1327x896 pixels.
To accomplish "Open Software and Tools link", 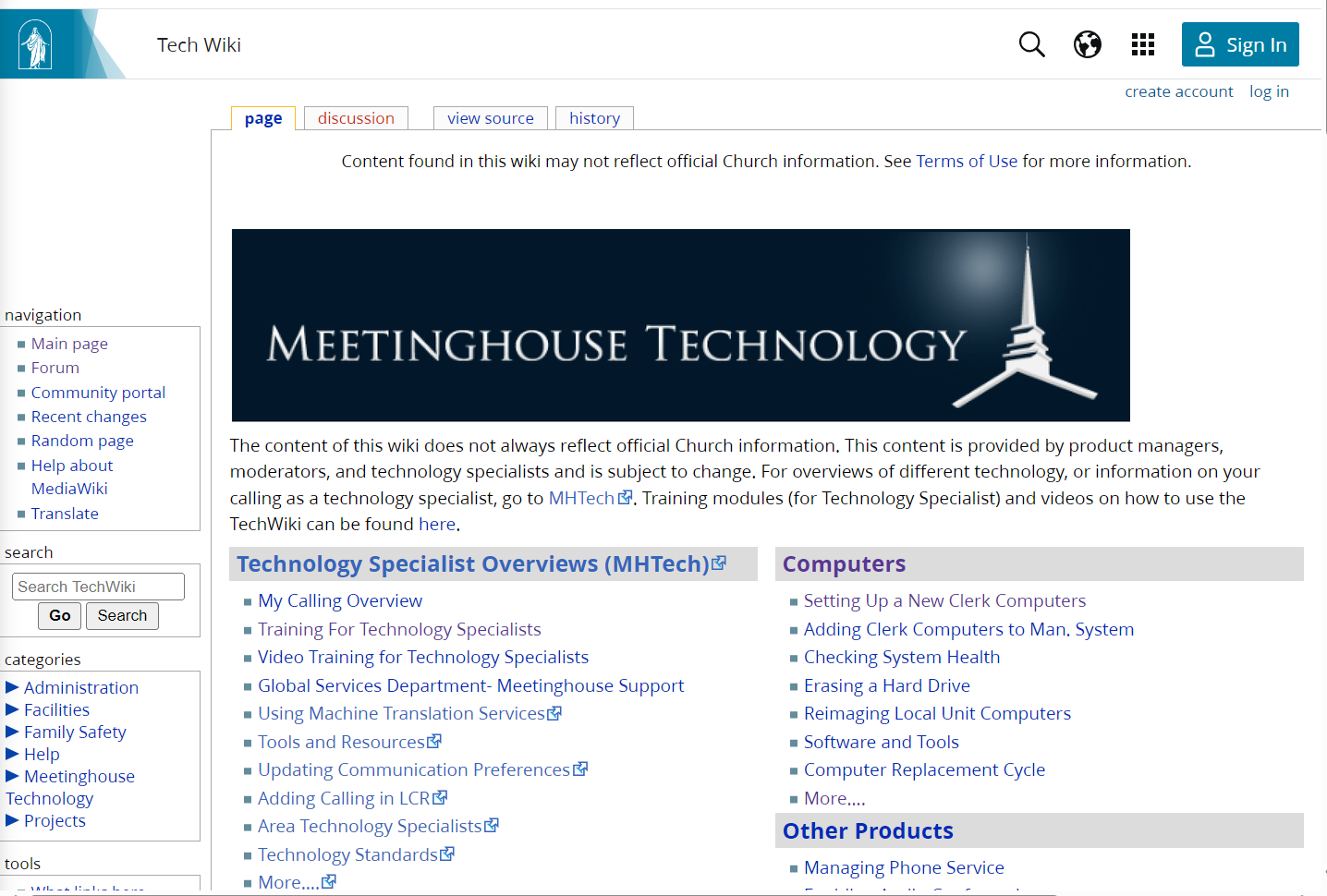I will pos(882,742).
